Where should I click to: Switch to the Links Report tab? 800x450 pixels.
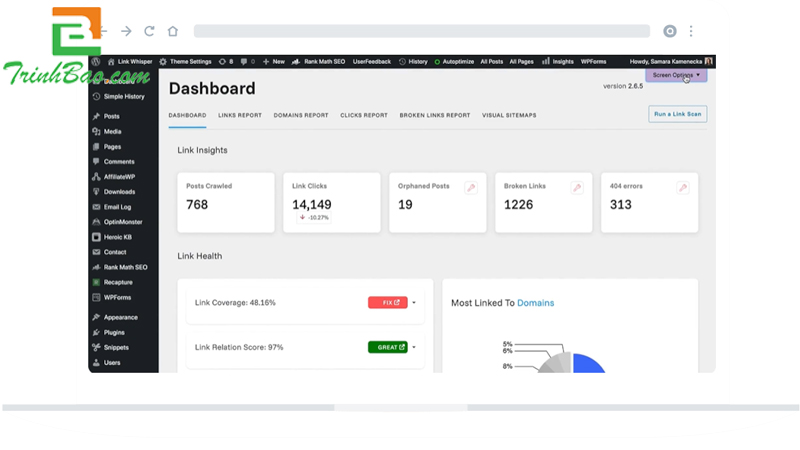(239, 115)
